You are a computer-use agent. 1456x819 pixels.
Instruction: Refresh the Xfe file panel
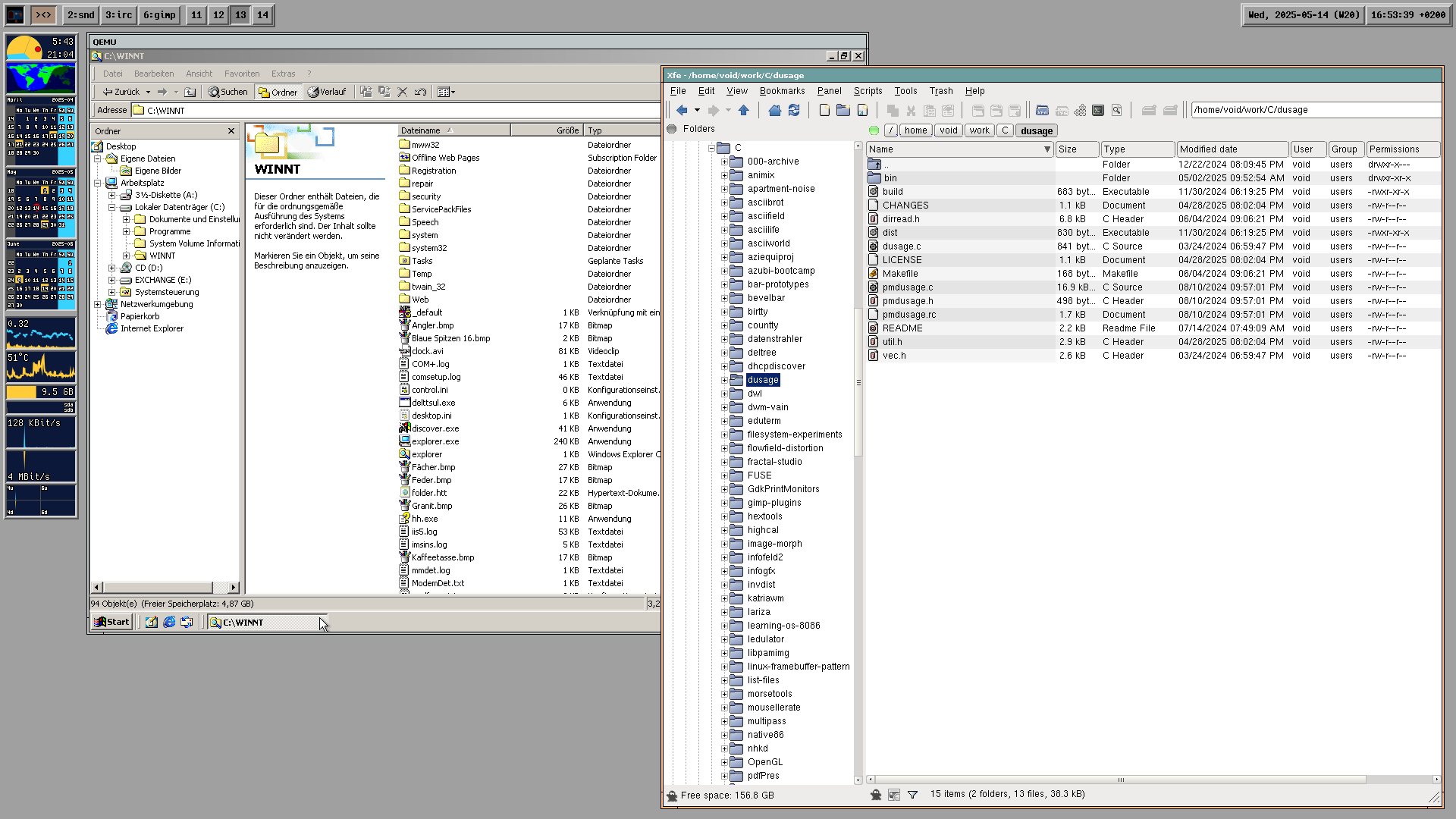pyautogui.click(x=794, y=111)
